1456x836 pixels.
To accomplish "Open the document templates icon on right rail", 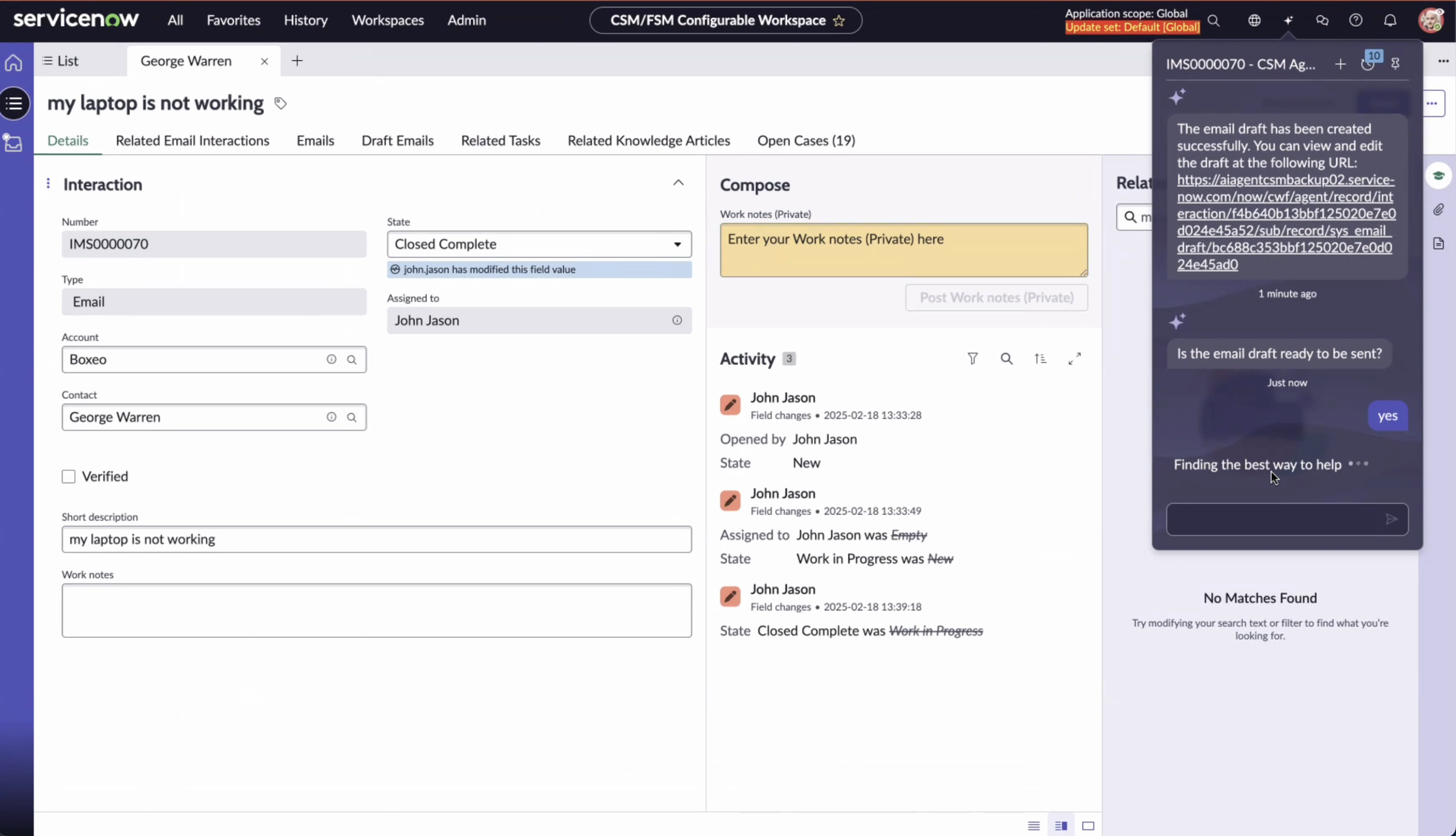I will pyautogui.click(x=1438, y=244).
